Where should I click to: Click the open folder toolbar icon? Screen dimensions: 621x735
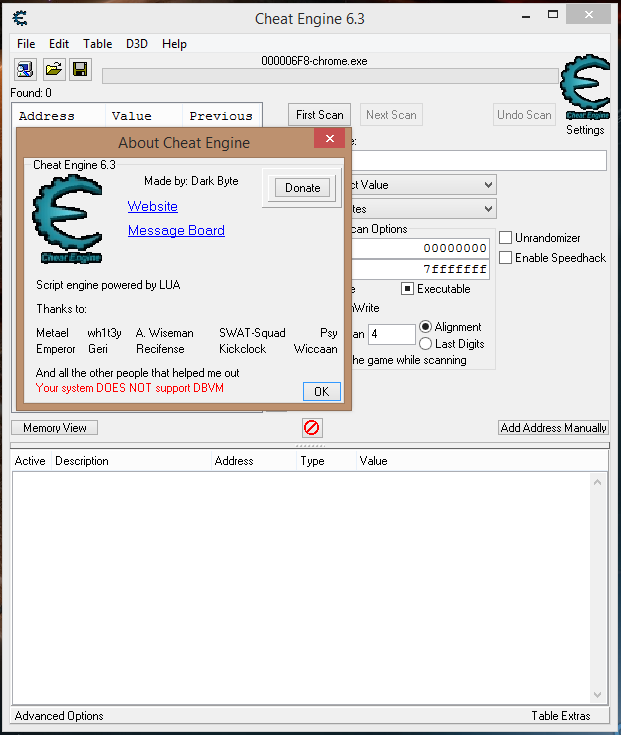point(53,69)
